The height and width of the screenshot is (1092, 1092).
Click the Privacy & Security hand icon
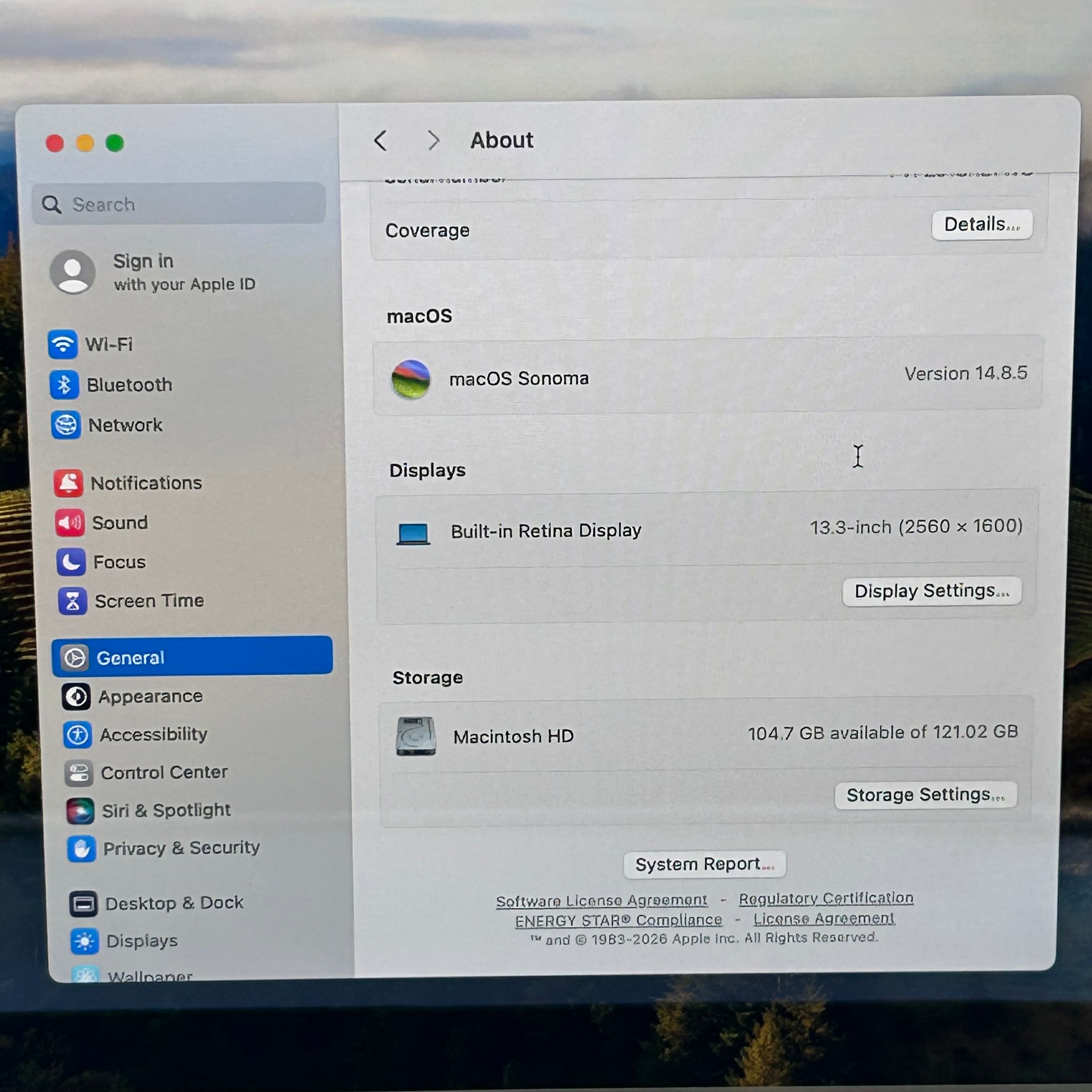point(81,849)
